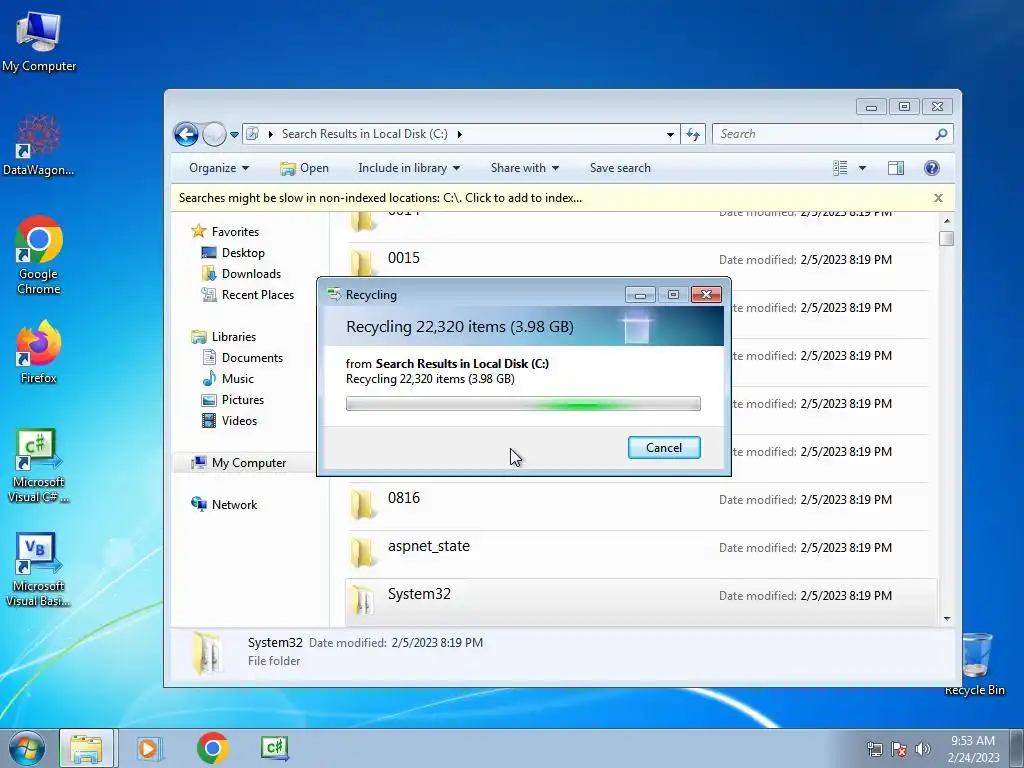Select Recent Places in navigation pane
This screenshot has width=1024, height=768.
[248, 295]
